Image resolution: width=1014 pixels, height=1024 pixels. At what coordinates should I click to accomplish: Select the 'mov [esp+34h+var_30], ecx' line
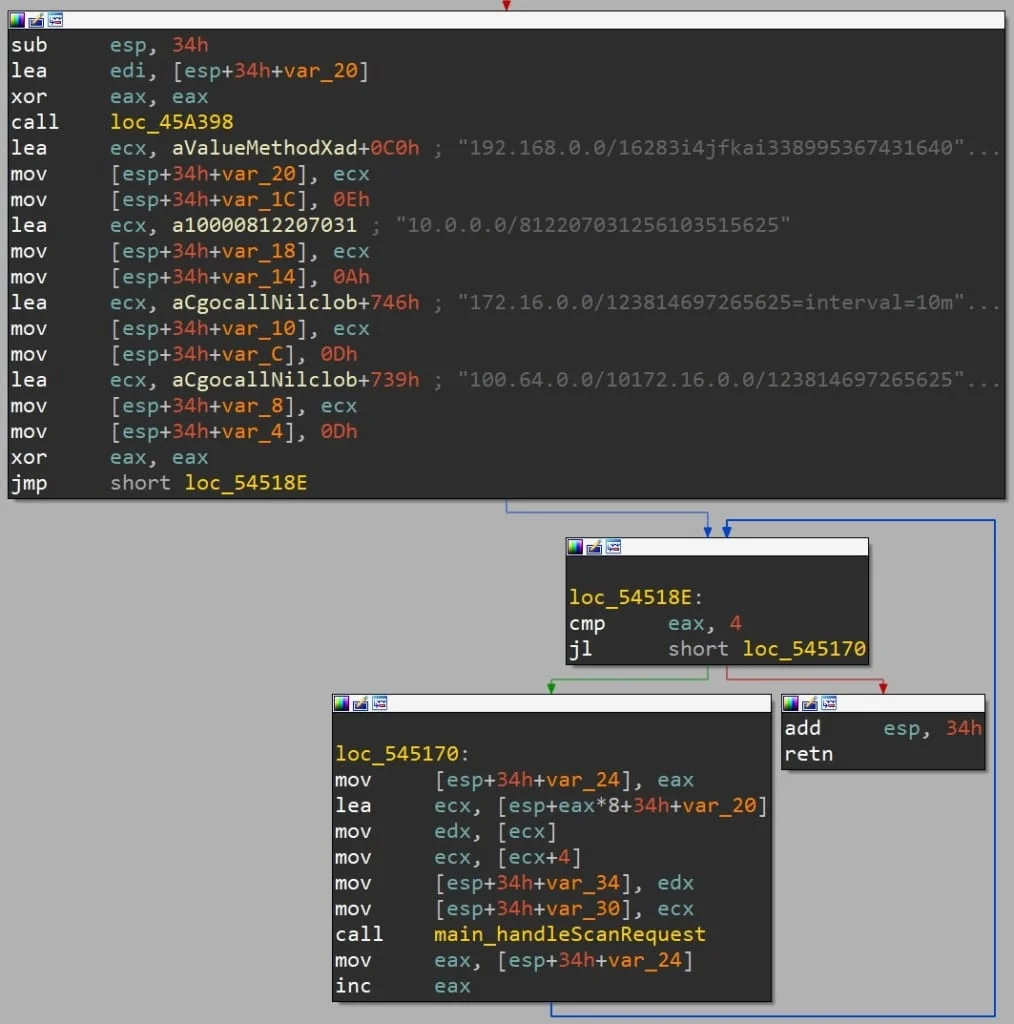[x=515, y=909]
